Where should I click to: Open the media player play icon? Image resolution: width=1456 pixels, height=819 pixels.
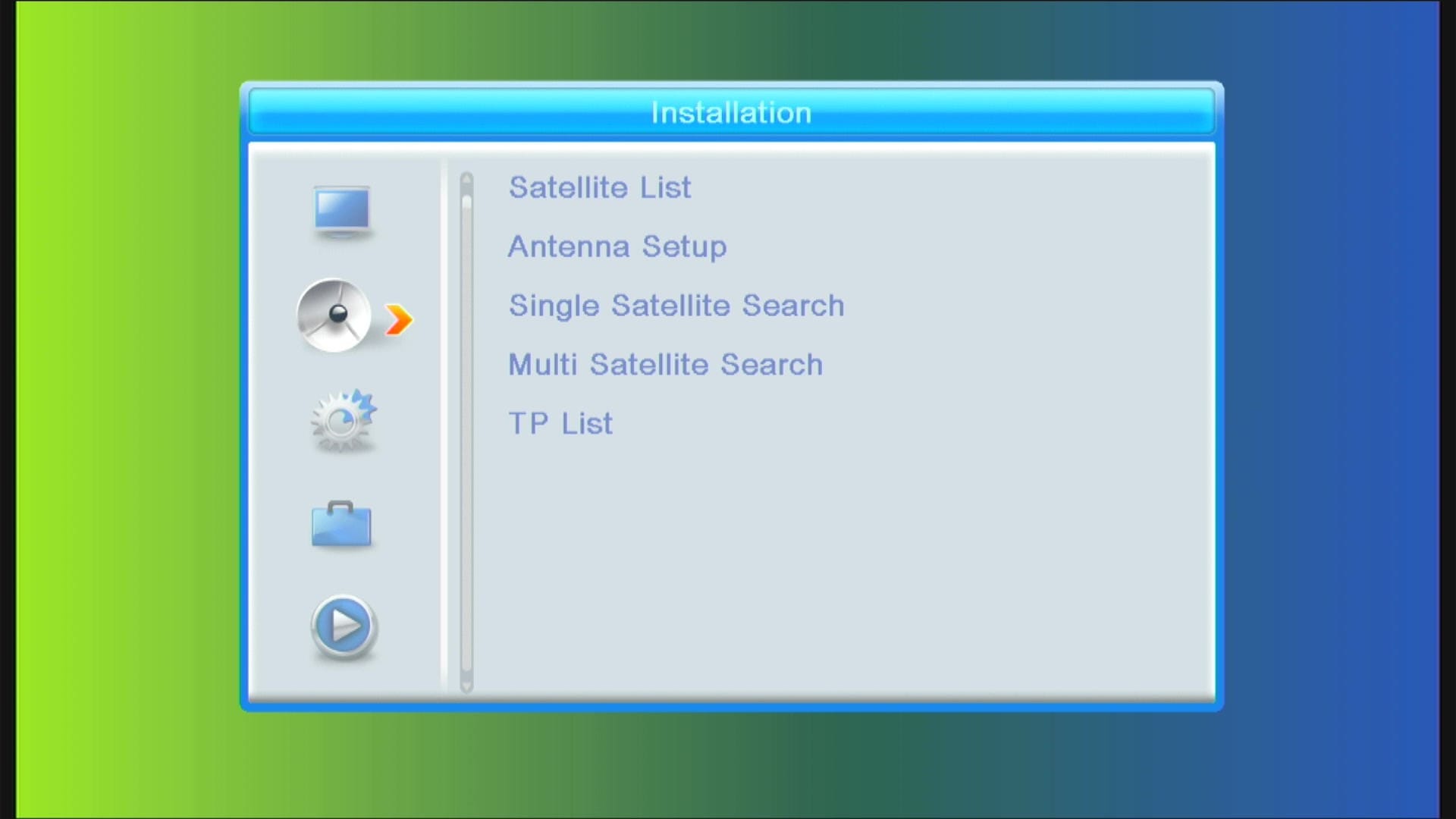click(344, 627)
